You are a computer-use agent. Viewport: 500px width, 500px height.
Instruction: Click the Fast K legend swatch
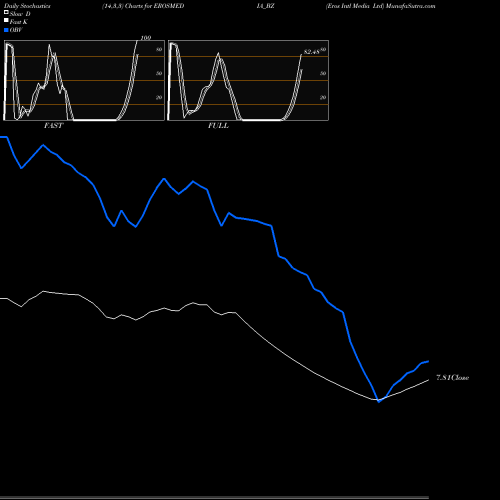[6, 20]
